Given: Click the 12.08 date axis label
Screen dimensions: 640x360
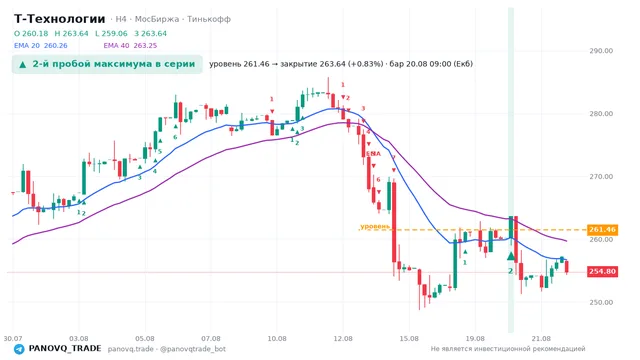Looking at the screenshot, I should 343,338.
